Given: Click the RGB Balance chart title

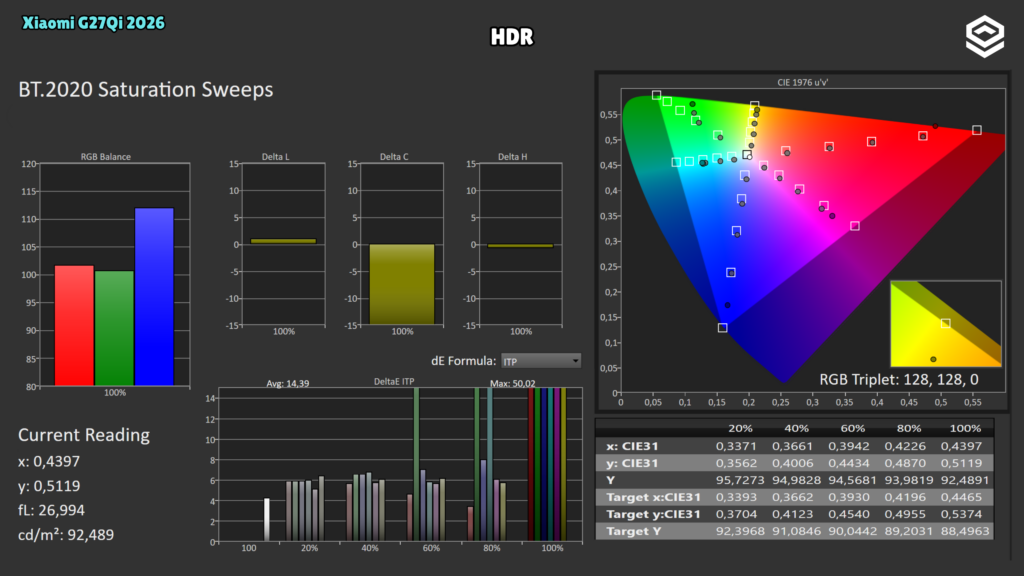Looking at the screenshot, I should (106, 157).
